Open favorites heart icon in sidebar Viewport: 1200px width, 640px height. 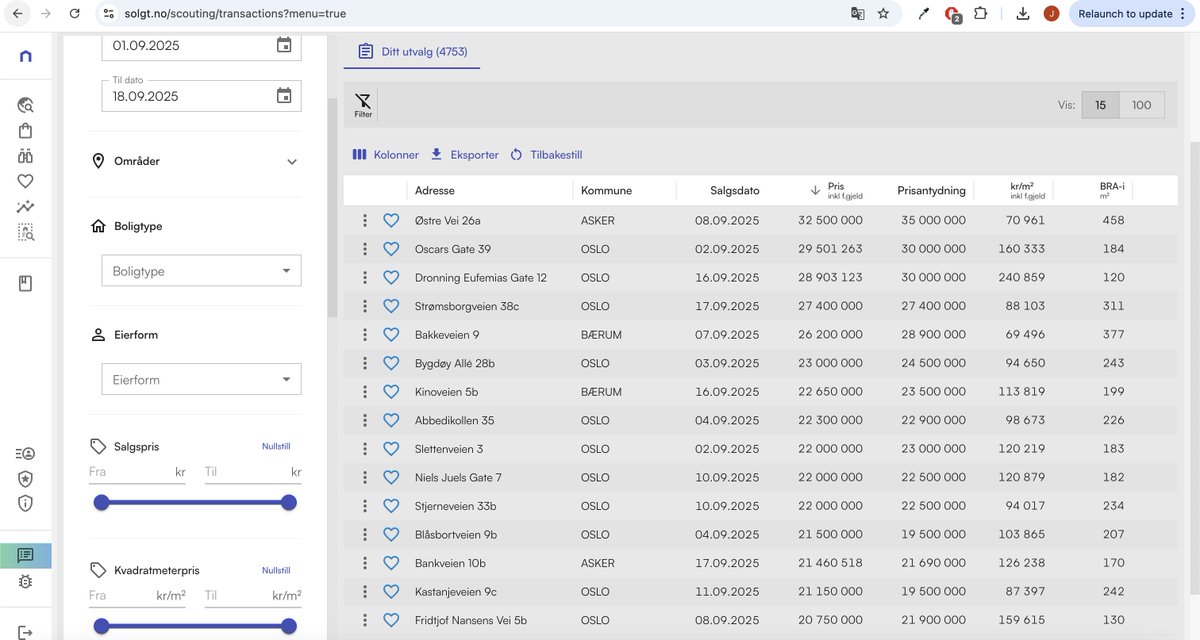(26, 181)
